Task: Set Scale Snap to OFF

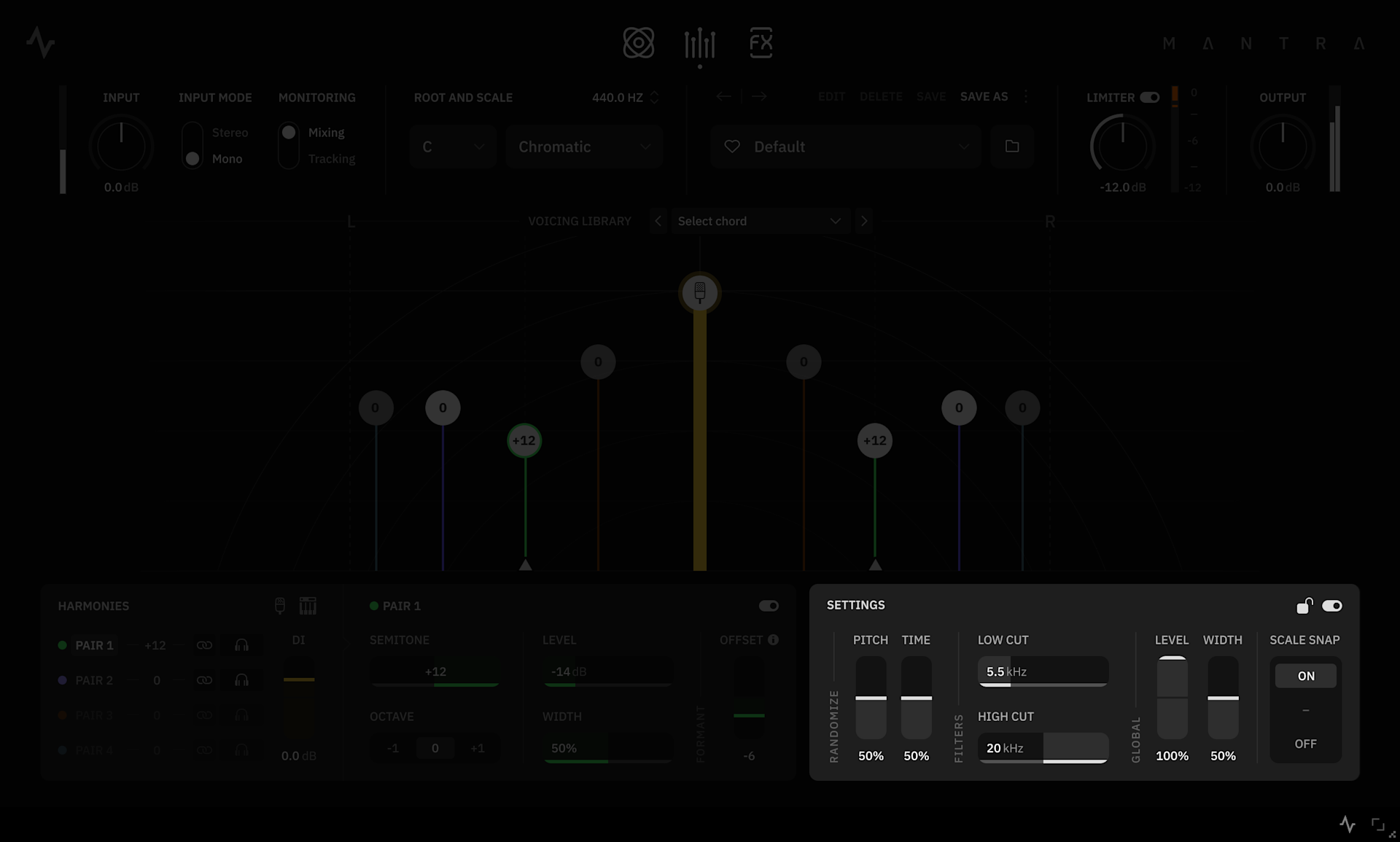Action: click(x=1305, y=744)
